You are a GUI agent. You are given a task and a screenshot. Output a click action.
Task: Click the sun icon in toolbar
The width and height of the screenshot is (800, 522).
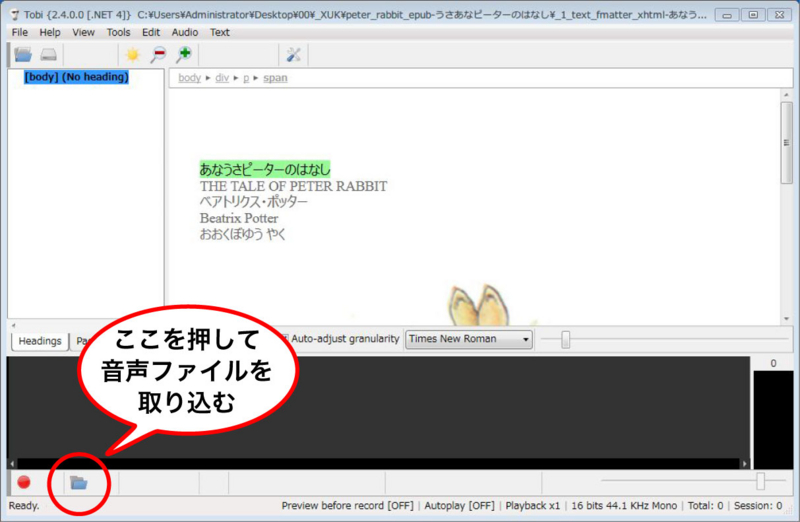tap(133, 55)
